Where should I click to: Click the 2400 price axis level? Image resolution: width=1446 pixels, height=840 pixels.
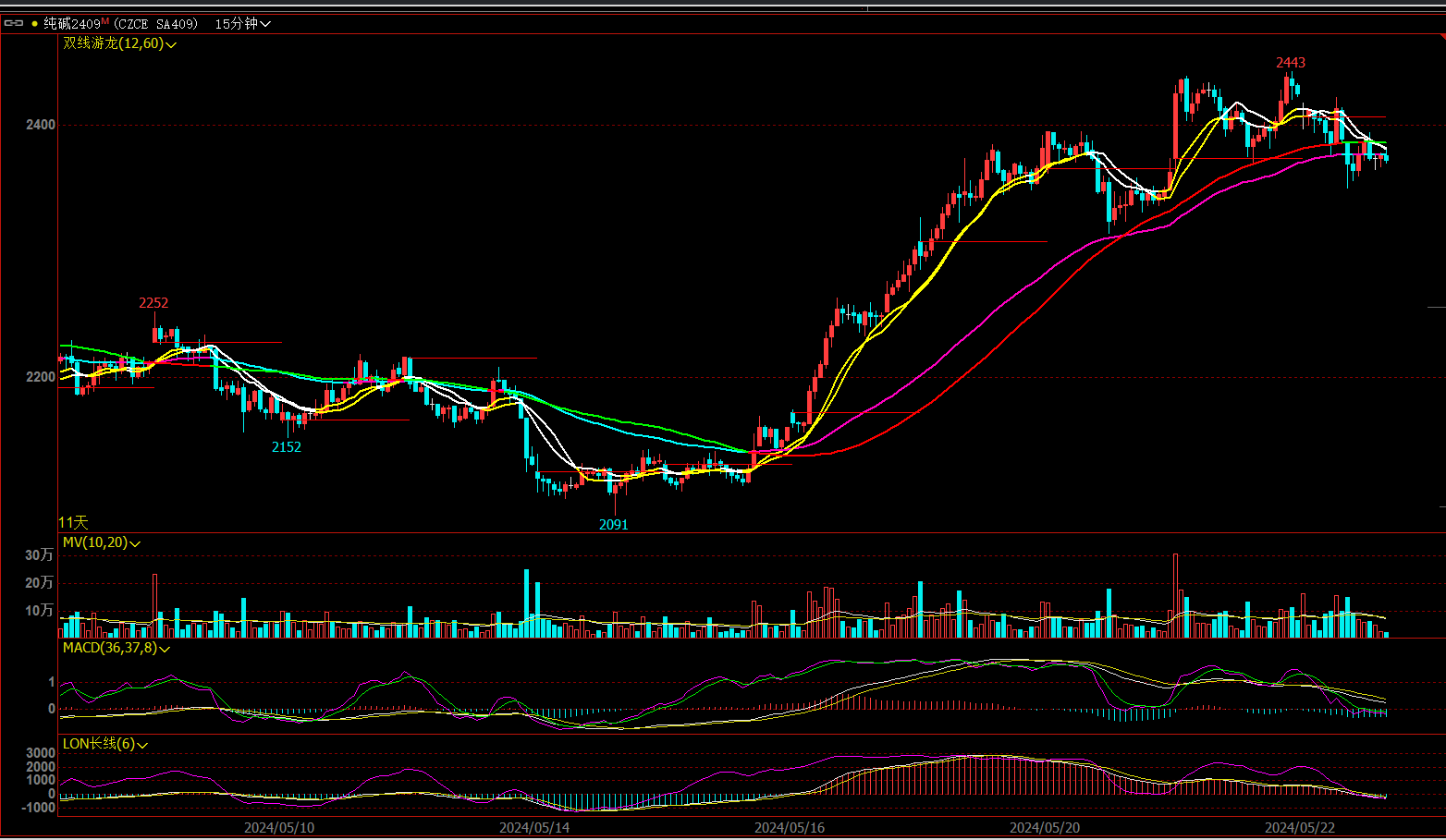41,125
